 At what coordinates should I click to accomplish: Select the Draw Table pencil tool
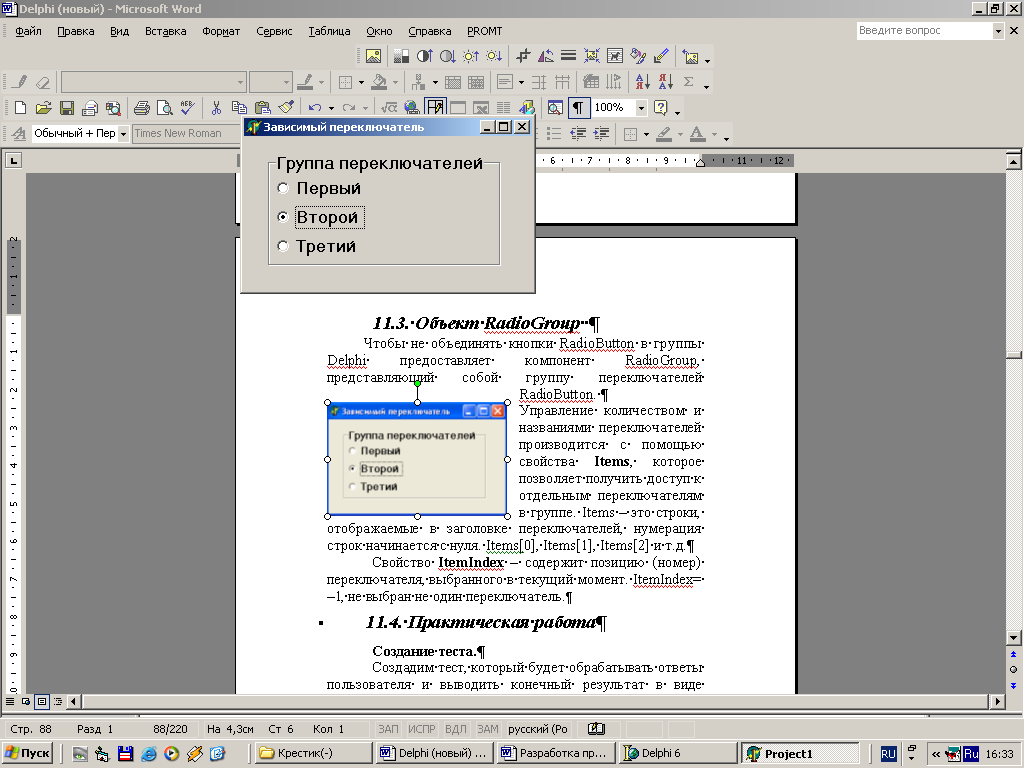[x=20, y=82]
